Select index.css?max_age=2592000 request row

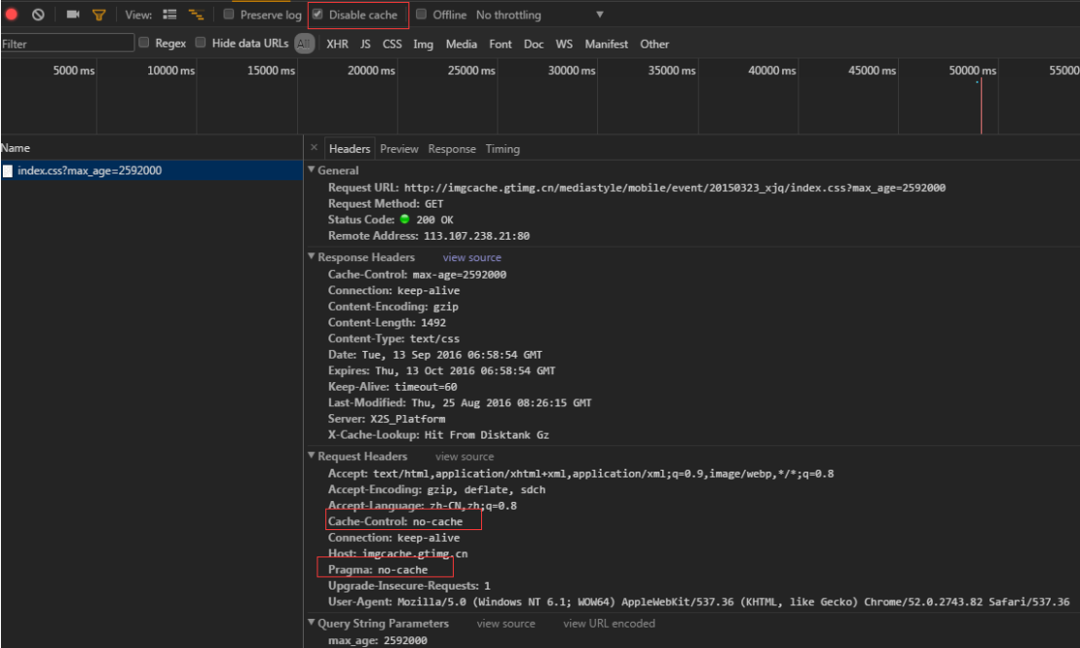[152, 170]
